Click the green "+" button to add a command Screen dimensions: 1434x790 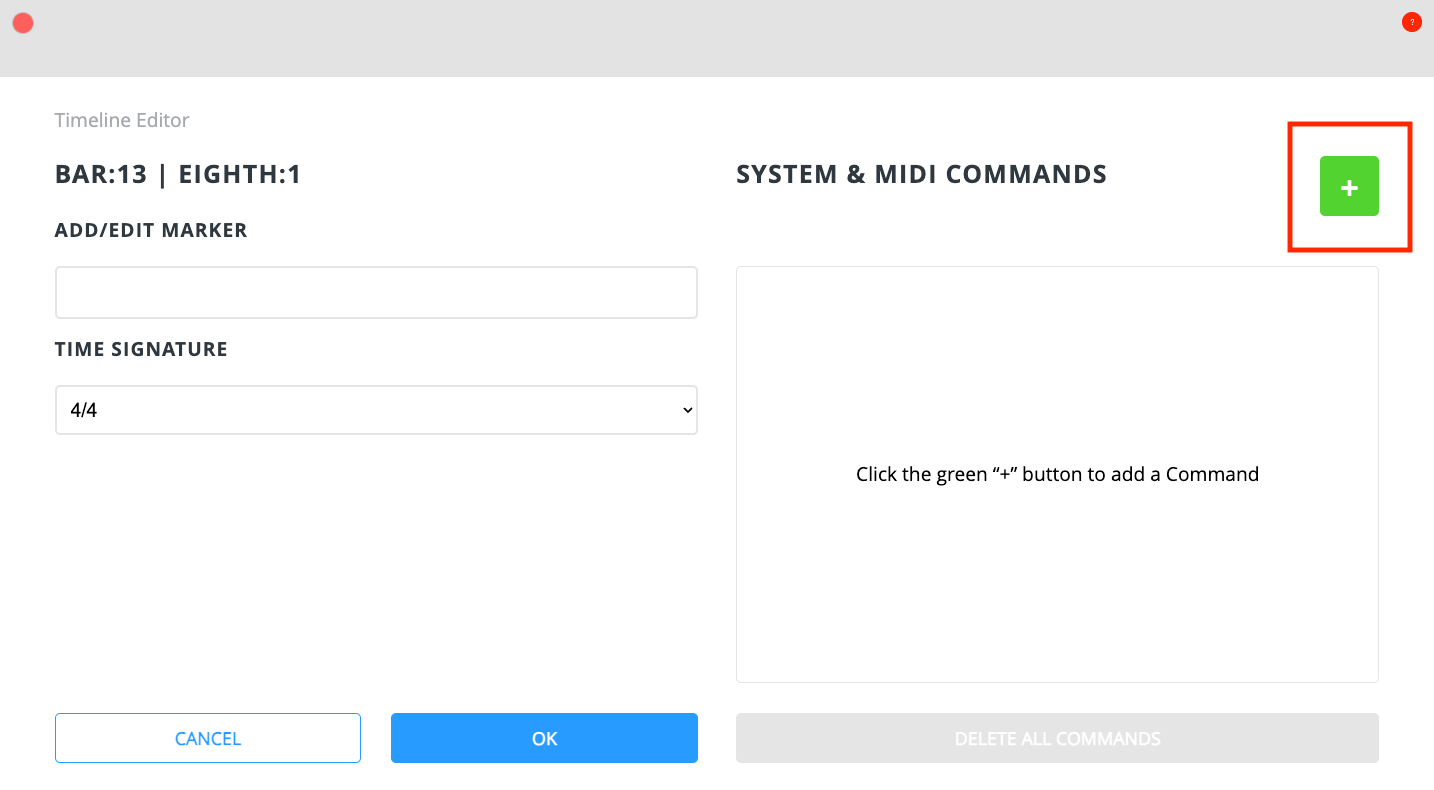coord(1349,186)
